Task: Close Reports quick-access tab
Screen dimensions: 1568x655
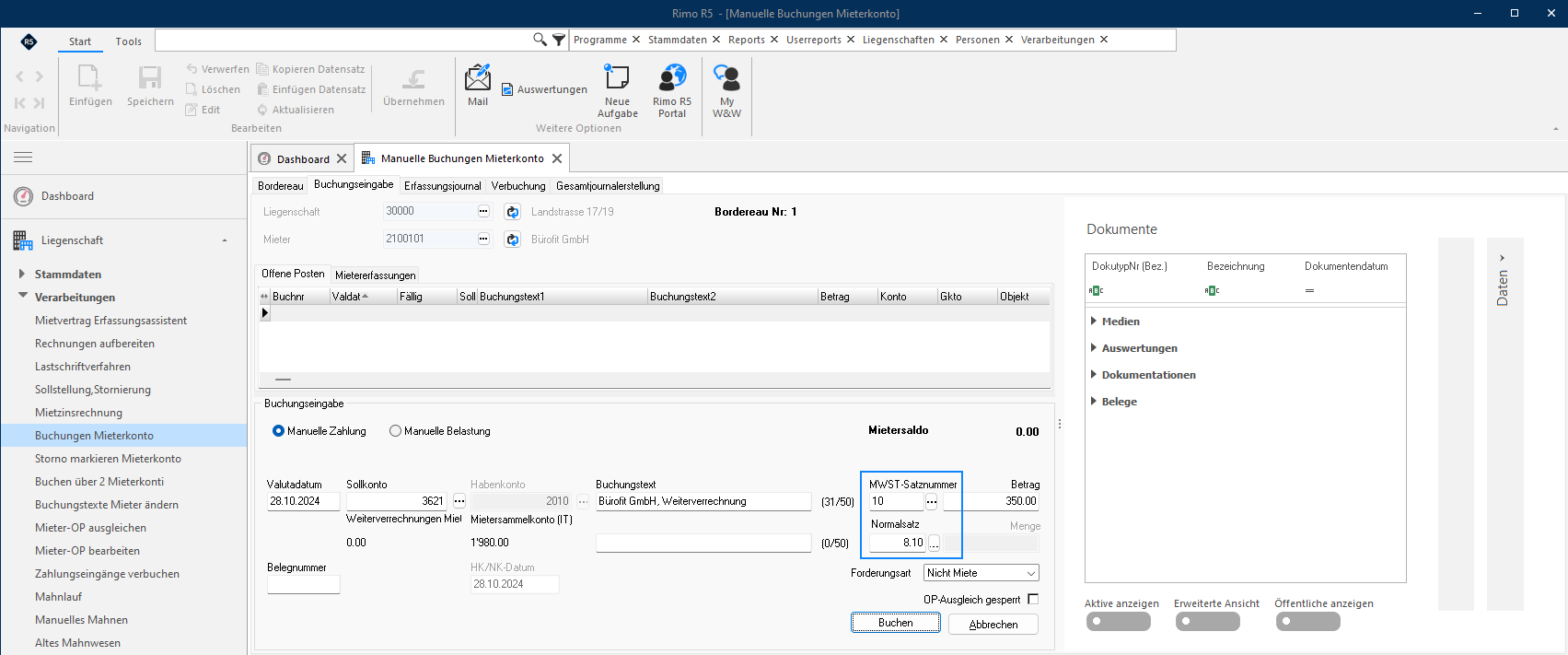Action: click(774, 40)
